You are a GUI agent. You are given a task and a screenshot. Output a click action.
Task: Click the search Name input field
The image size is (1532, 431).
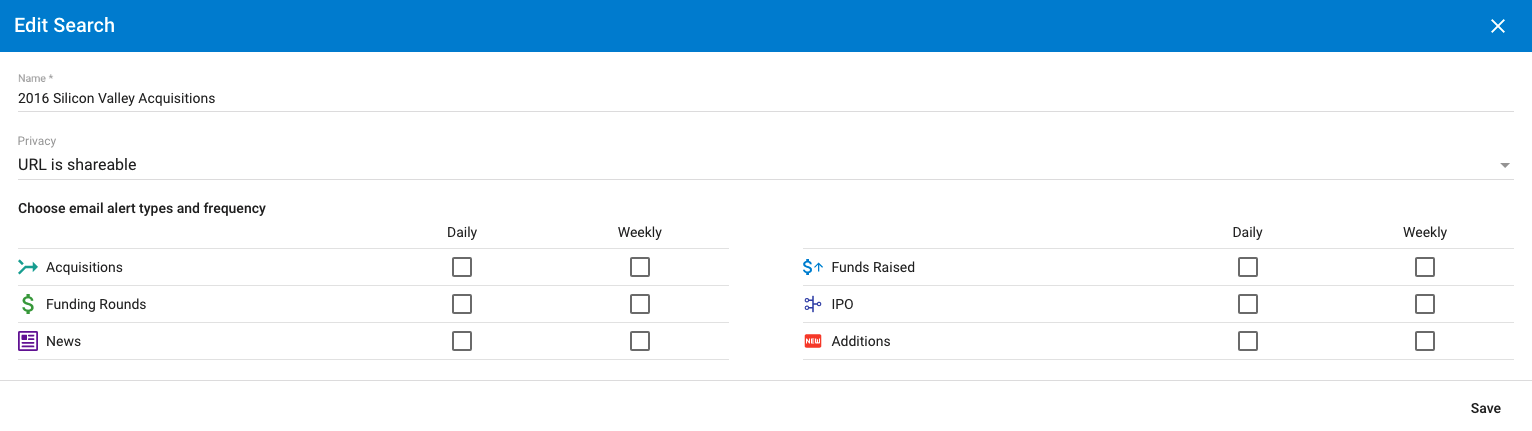point(765,98)
